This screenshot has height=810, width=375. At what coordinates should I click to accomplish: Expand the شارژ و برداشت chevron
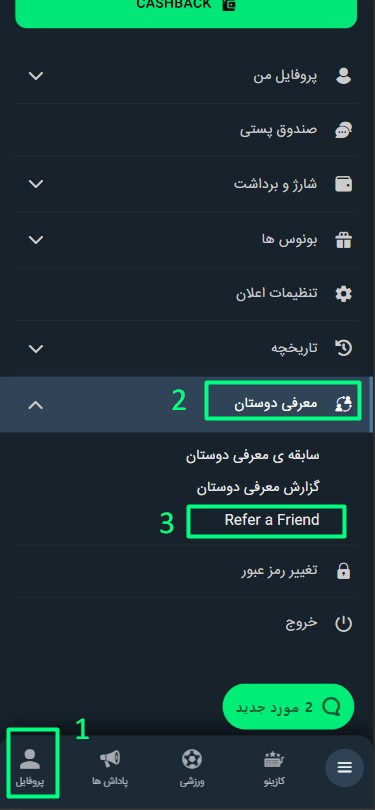pos(36,184)
